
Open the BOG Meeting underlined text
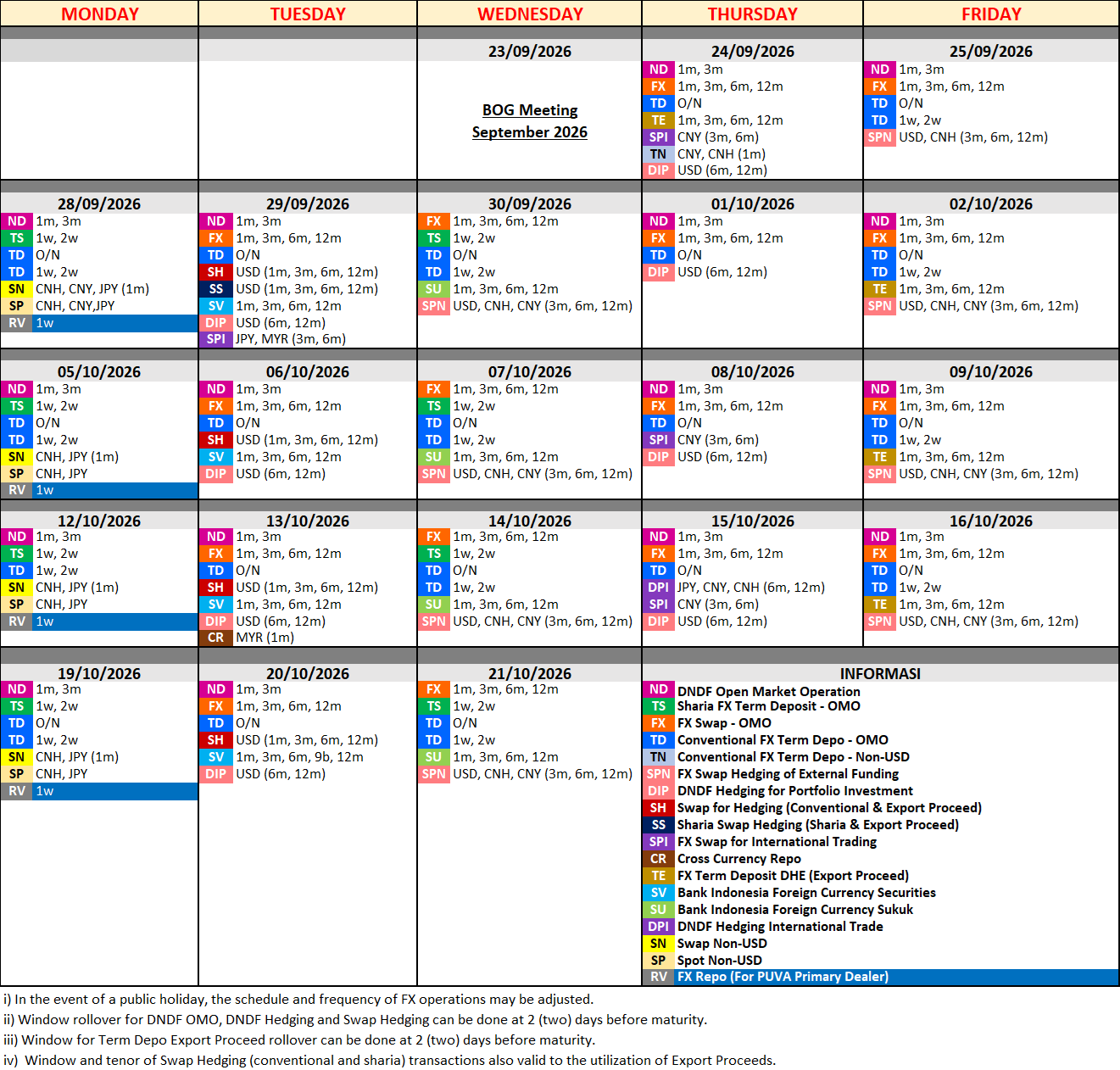(x=530, y=110)
